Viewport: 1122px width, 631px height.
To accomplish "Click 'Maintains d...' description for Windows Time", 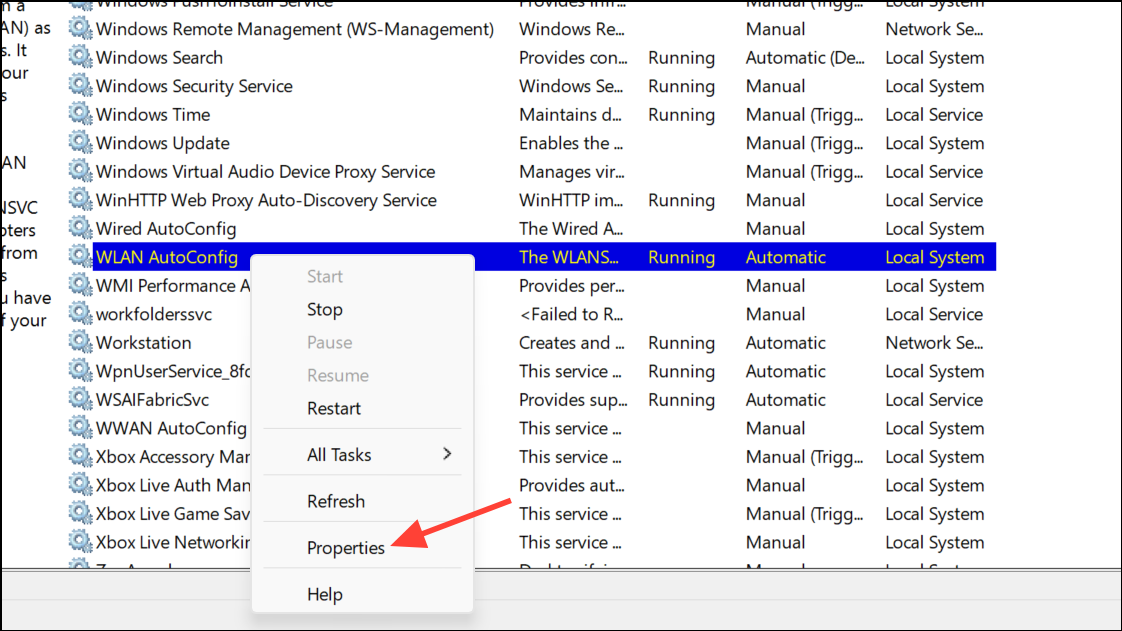I will click(x=570, y=114).
